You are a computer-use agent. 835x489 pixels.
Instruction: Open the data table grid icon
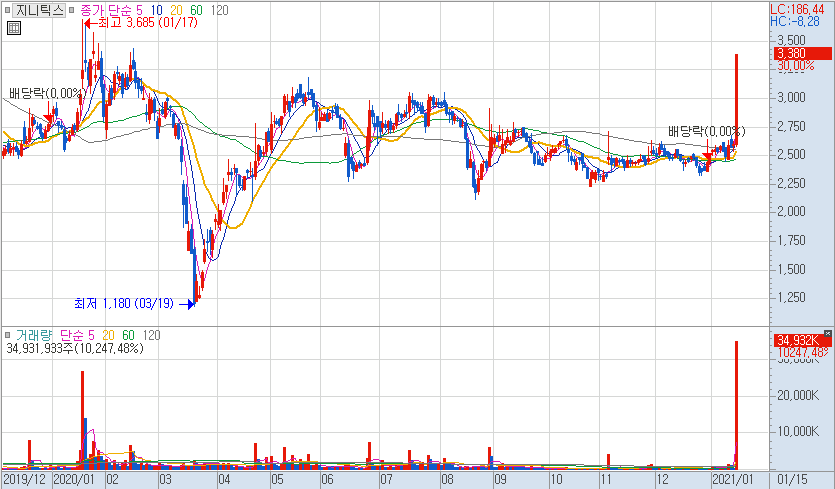(14, 28)
